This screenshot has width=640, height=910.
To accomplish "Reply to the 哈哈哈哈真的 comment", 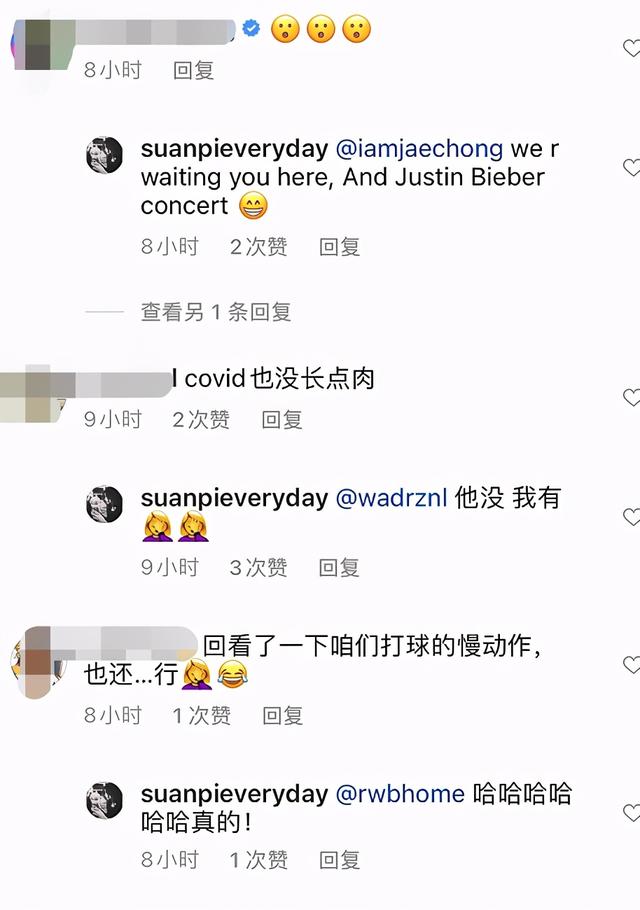I will pos(339,860).
